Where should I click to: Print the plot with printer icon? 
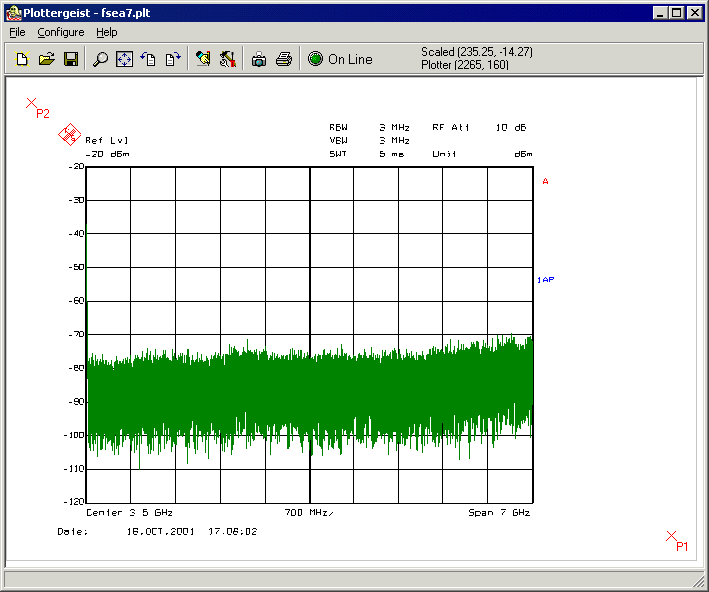[283, 60]
